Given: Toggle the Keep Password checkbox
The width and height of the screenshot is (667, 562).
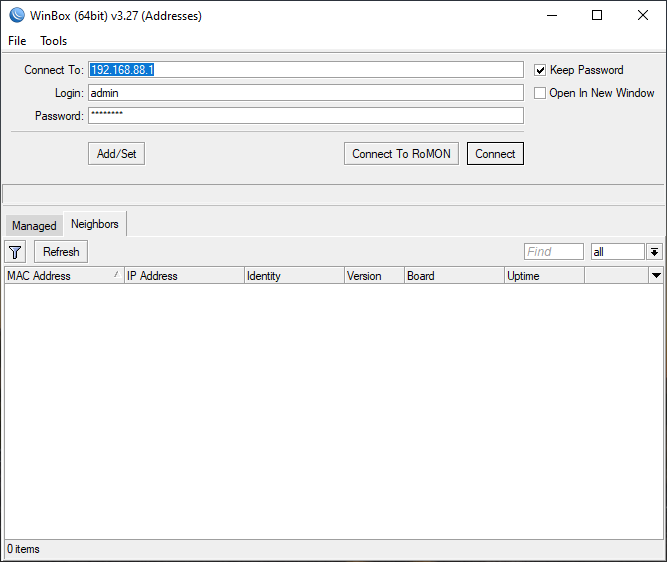Looking at the screenshot, I should point(540,70).
